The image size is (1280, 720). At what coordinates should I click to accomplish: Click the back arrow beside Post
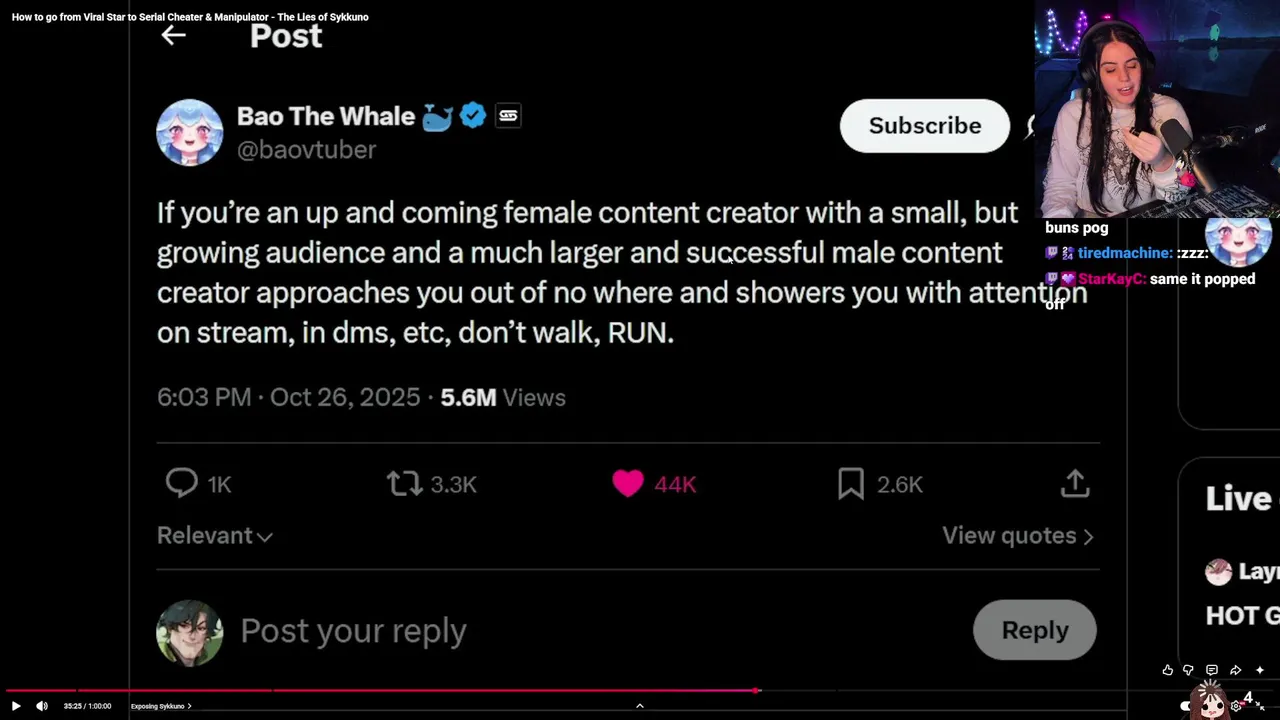pos(173,36)
